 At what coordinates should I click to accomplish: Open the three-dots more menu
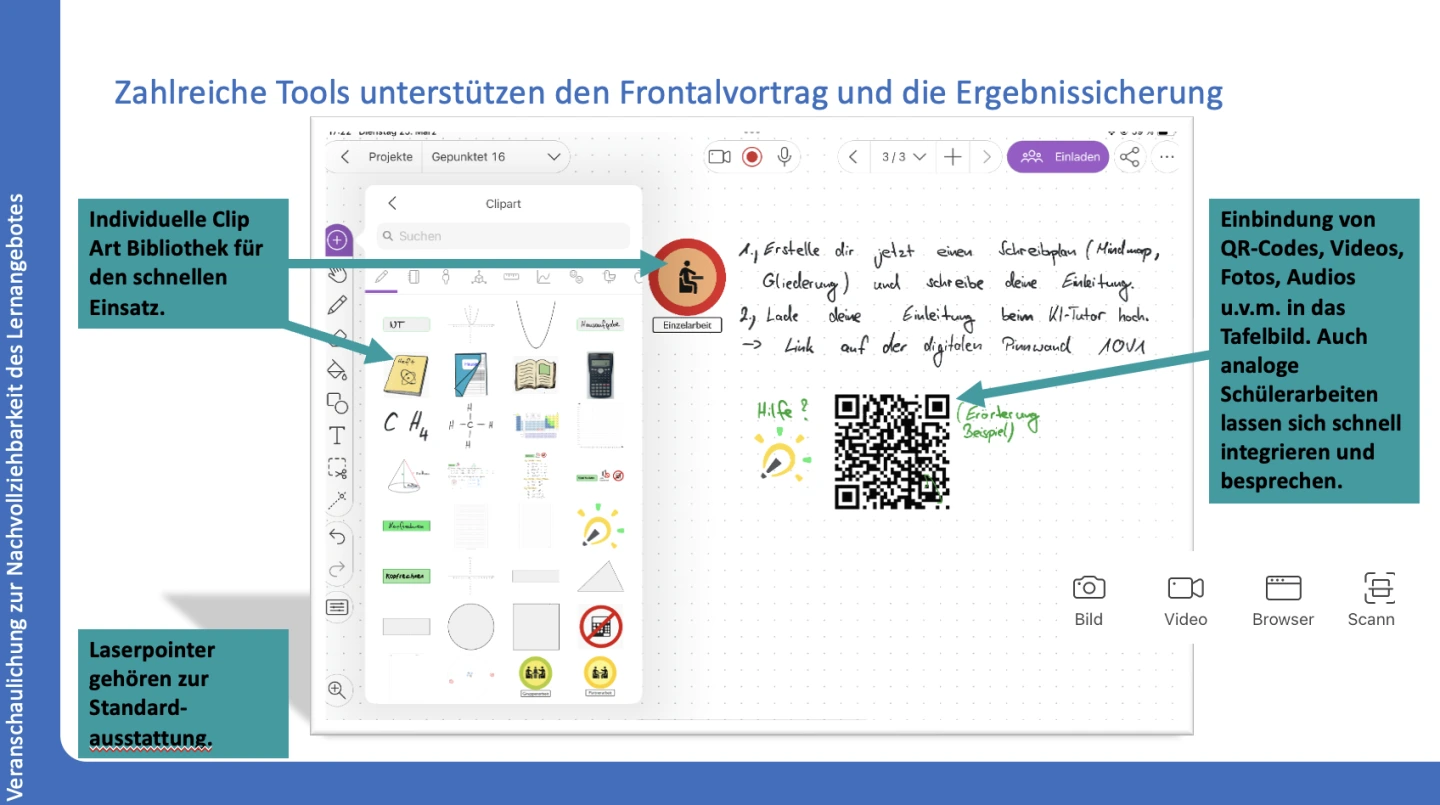pos(1167,157)
